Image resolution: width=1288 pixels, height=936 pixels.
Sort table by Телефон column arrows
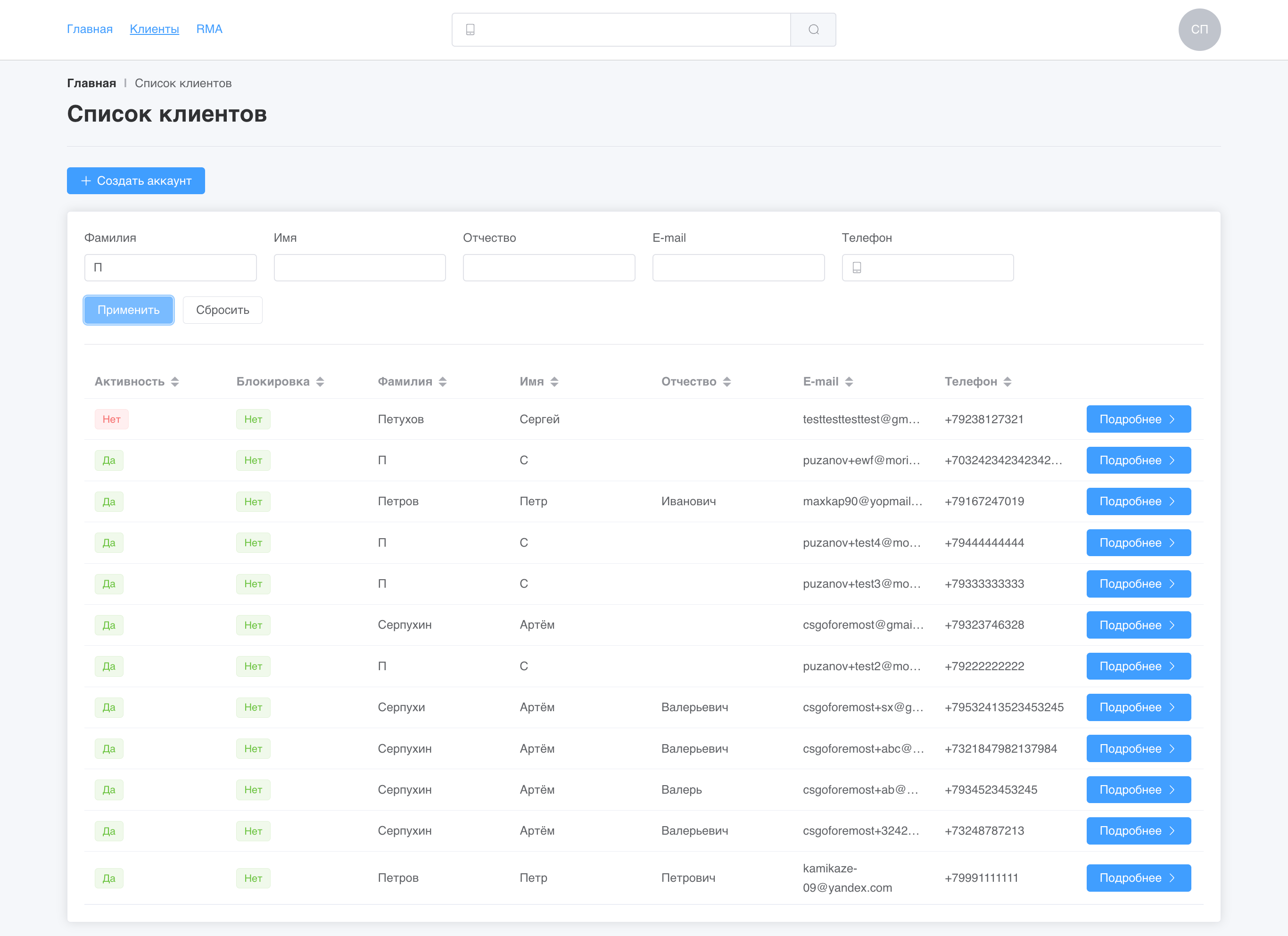click(1007, 382)
